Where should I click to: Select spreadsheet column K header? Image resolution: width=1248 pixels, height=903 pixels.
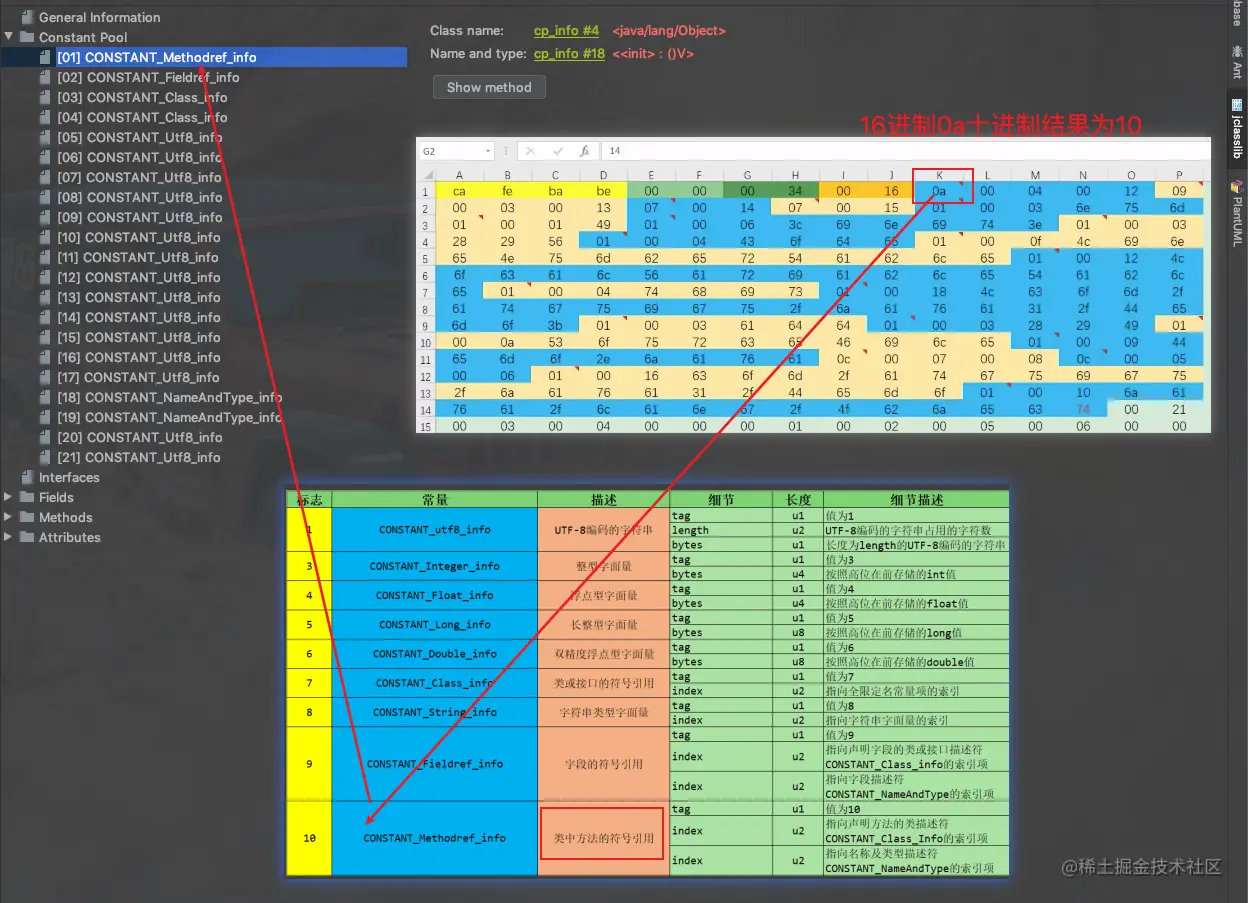pos(939,175)
